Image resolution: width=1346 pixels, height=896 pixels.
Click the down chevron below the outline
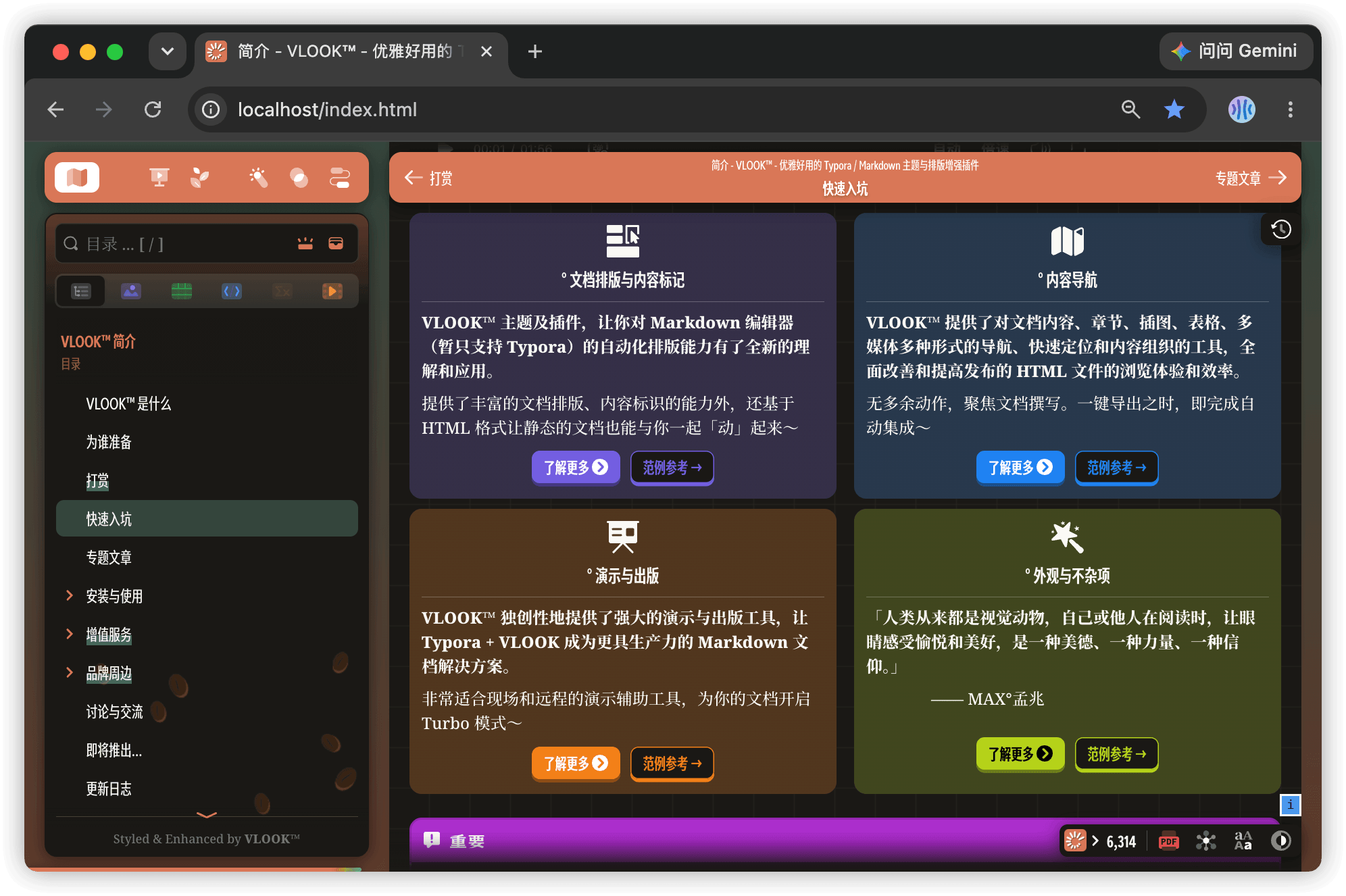[x=207, y=814]
